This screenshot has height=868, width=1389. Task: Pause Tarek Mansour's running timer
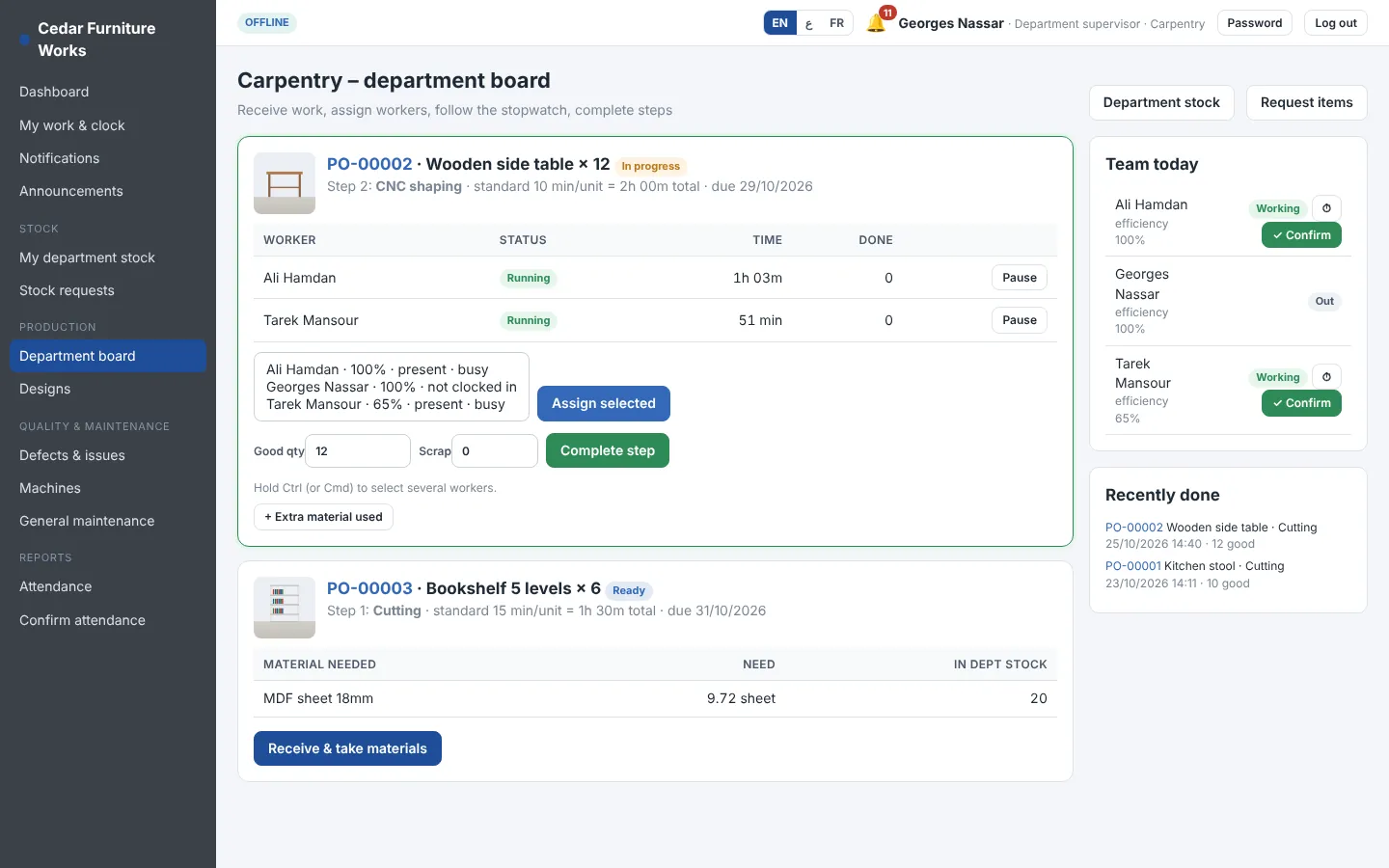pyautogui.click(x=1020, y=320)
